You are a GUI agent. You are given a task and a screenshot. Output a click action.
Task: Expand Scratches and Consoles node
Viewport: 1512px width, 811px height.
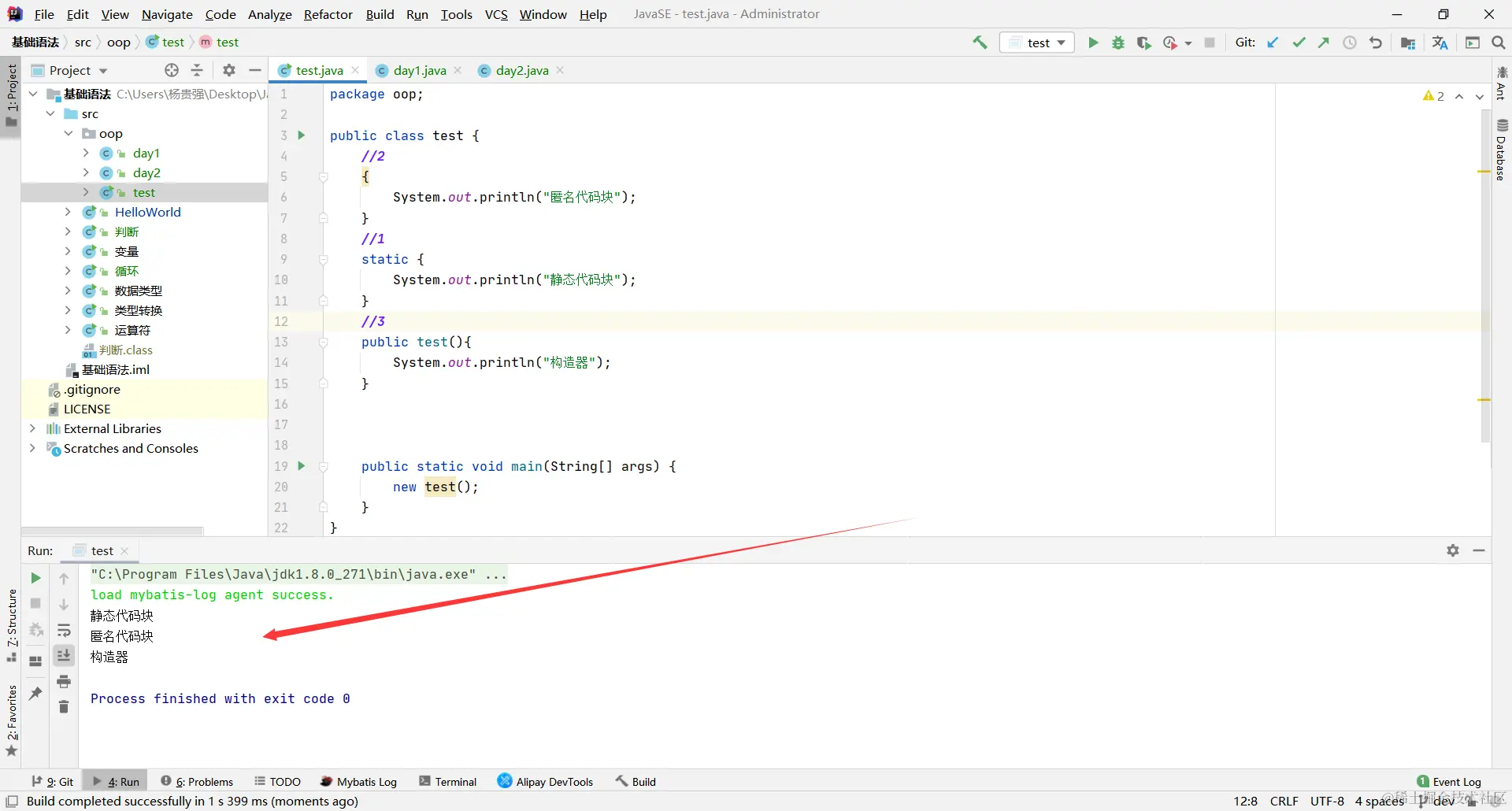[x=32, y=448]
